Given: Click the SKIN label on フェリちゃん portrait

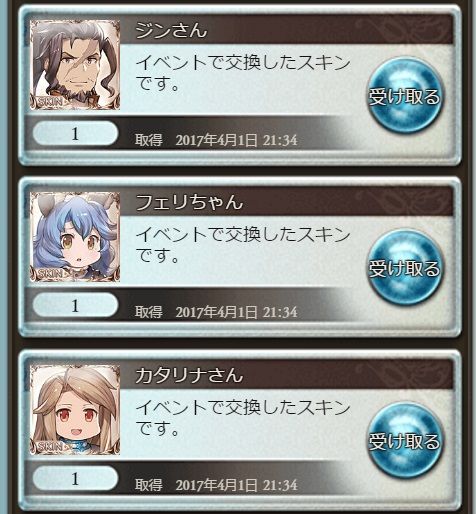Looking at the screenshot, I should pos(50,274).
